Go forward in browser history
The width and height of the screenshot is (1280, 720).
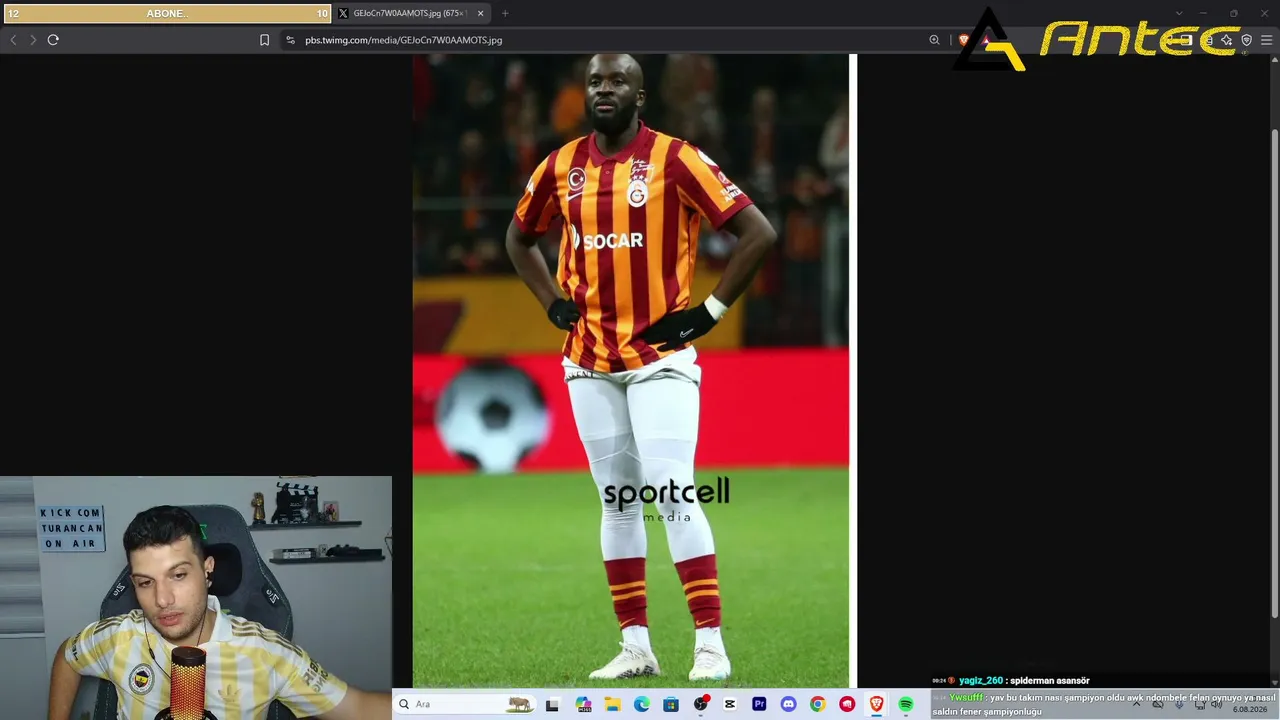click(33, 40)
